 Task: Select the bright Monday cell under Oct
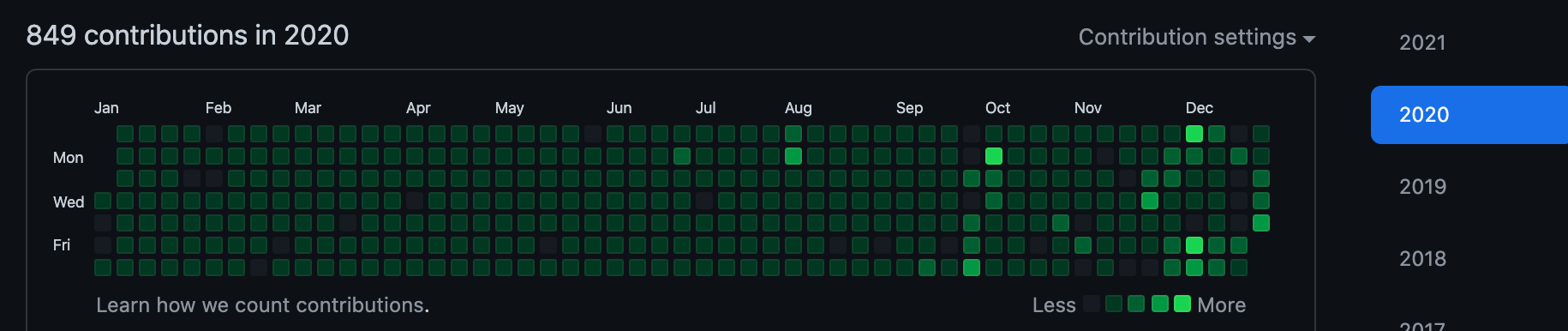[994, 156]
